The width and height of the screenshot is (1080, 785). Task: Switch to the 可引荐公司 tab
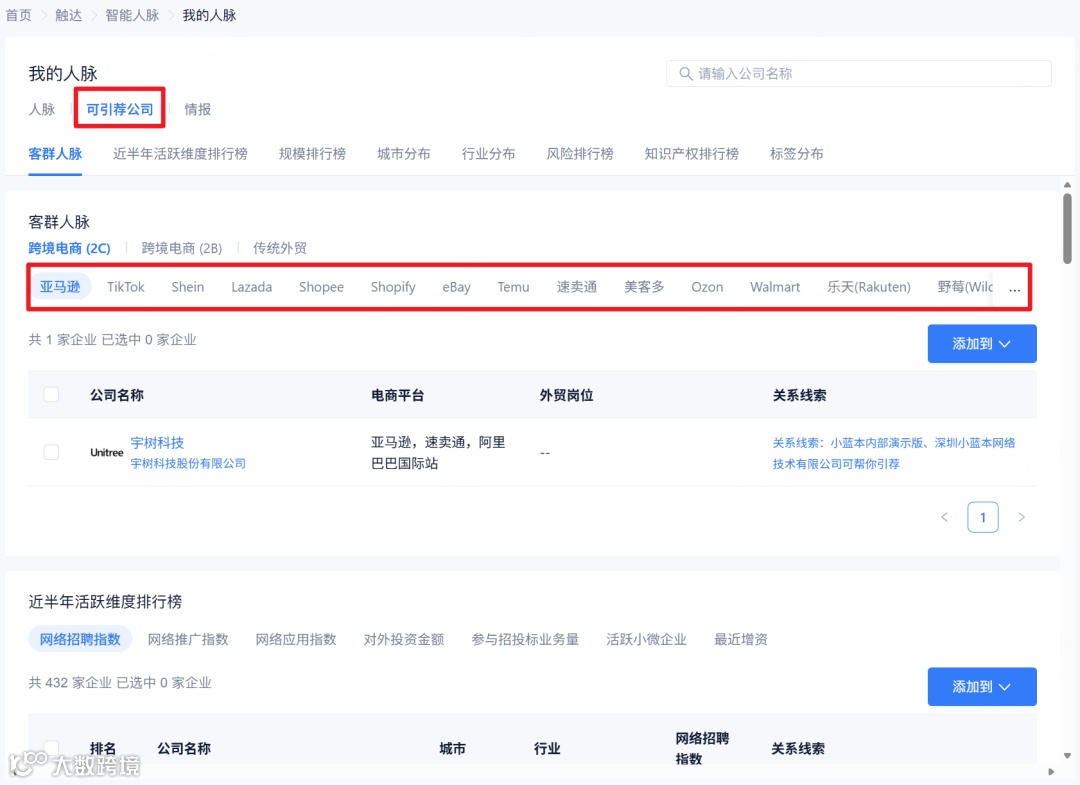click(x=120, y=109)
